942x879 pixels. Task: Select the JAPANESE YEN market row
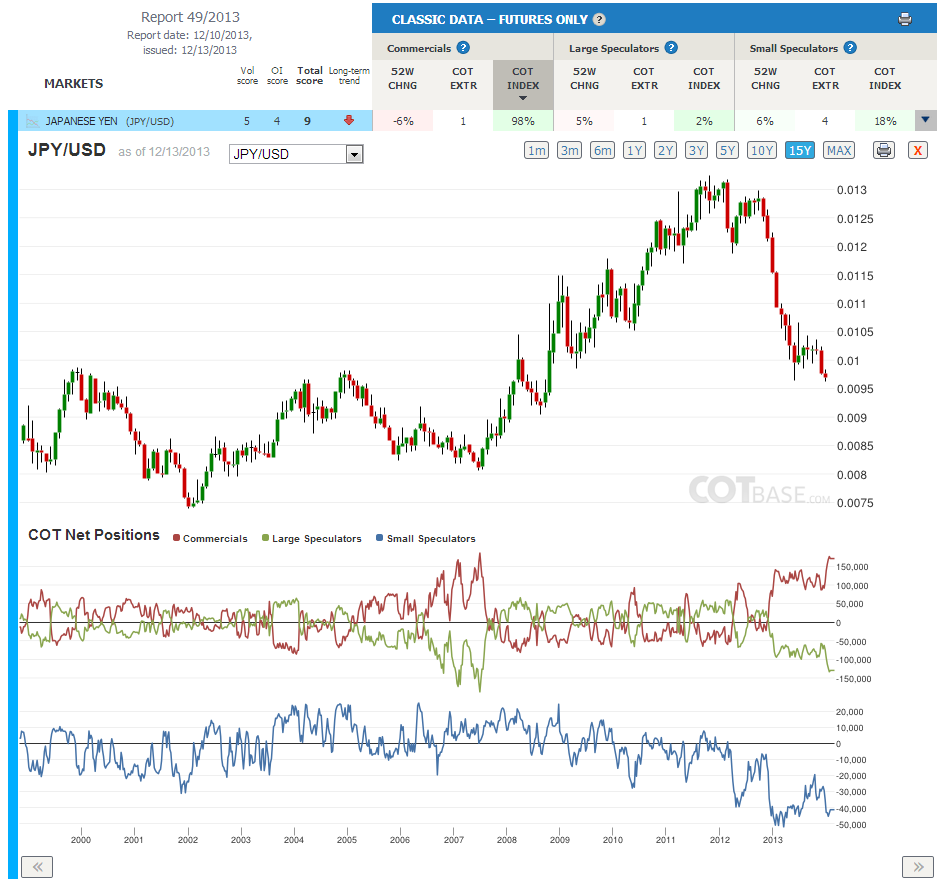[x=195, y=121]
